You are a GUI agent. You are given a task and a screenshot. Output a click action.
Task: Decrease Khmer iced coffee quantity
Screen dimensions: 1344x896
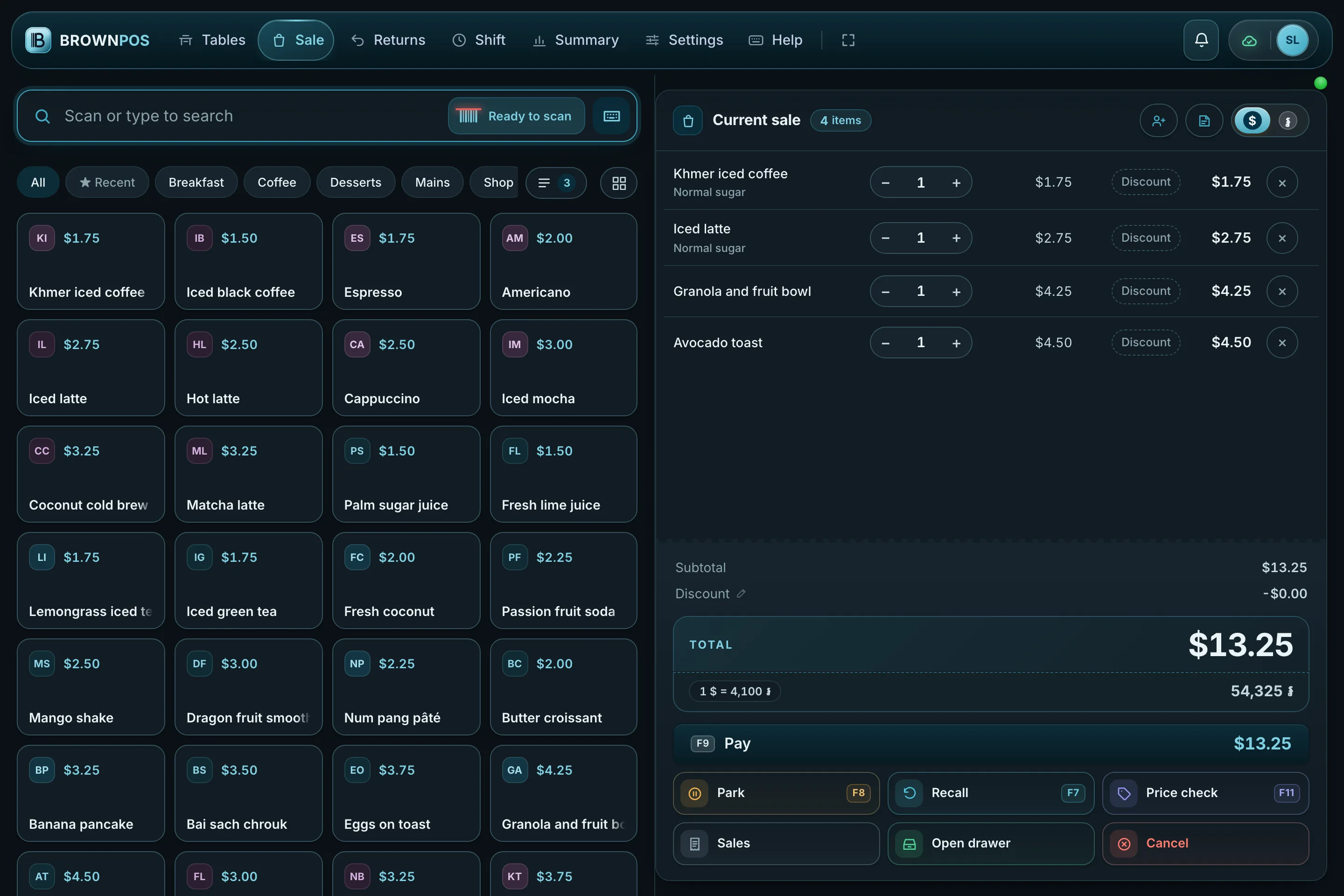coord(885,182)
